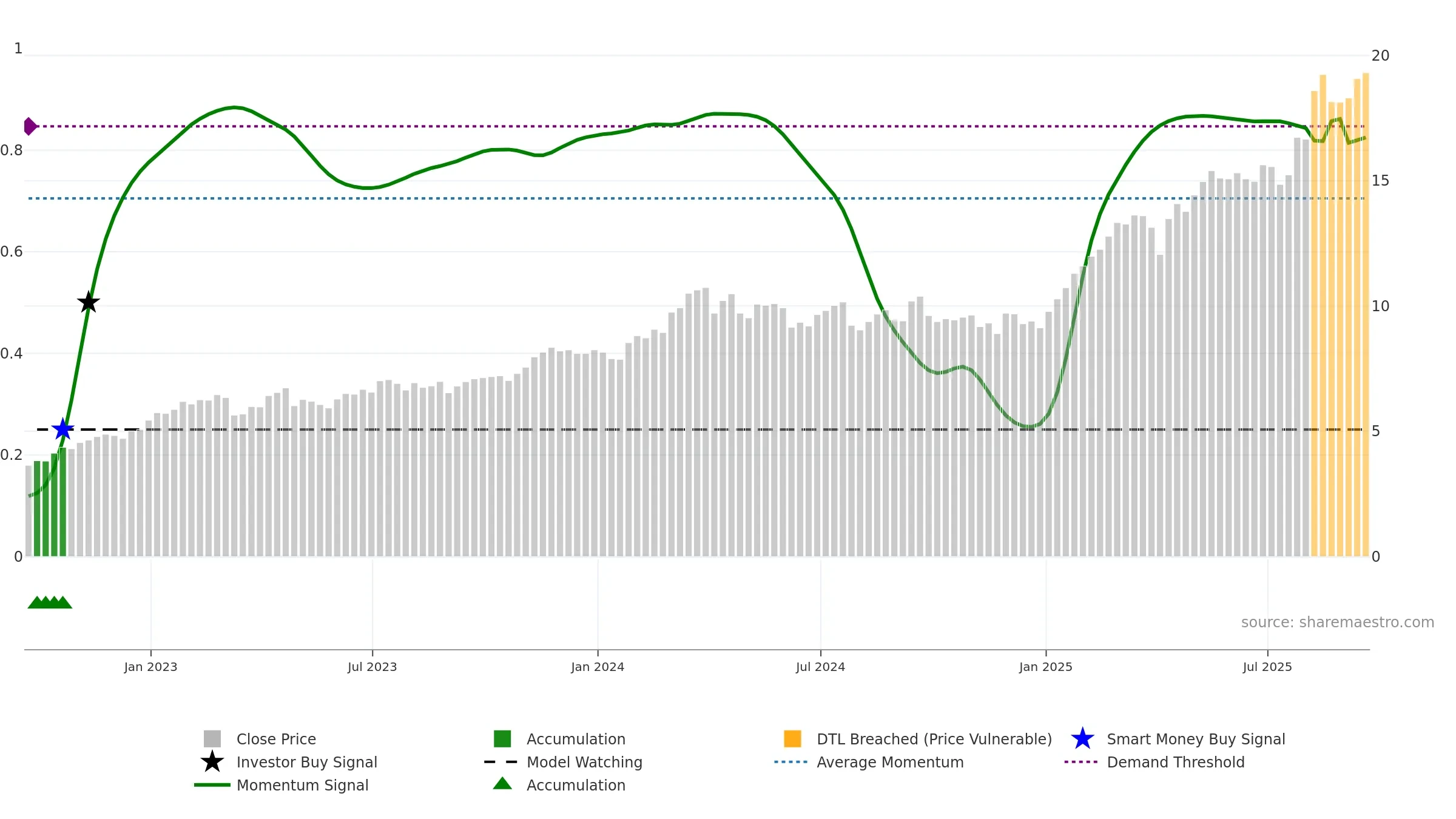Viewport: 1456px width, 819px height.
Task: Toggle the Average Momentum legend label
Action: (890, 762)
